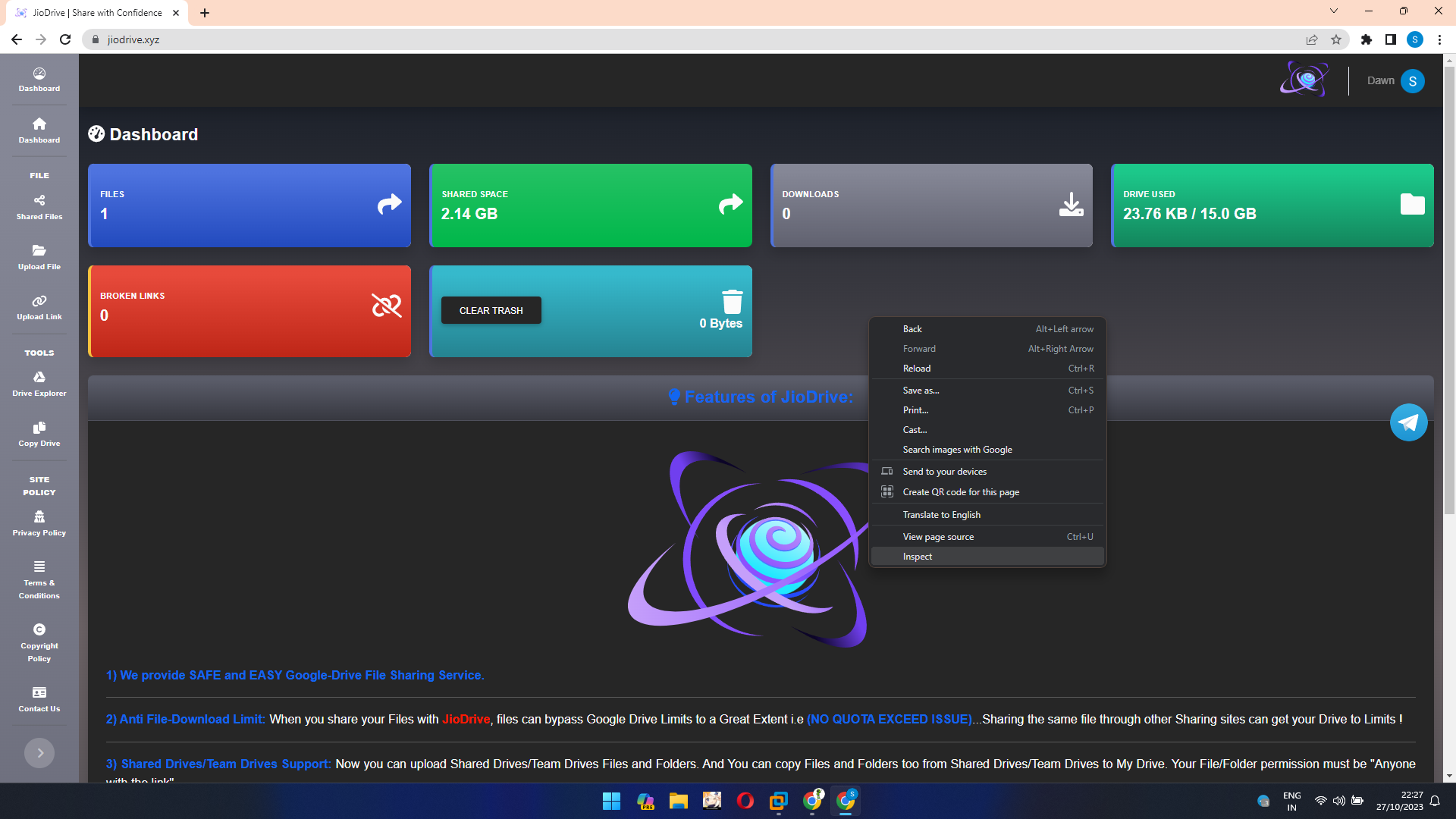This screenshot has width=1456, height=819.
Task: Open Dawn user profile menu
Action: [x=1412, y=81]
